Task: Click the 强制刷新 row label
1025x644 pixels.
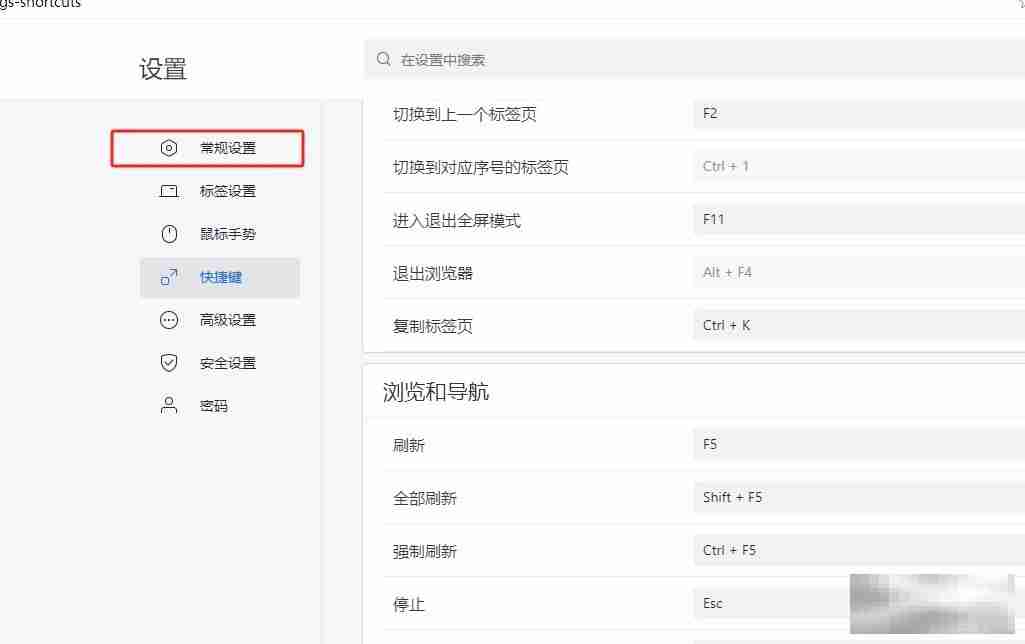Action: click(425, 552)
